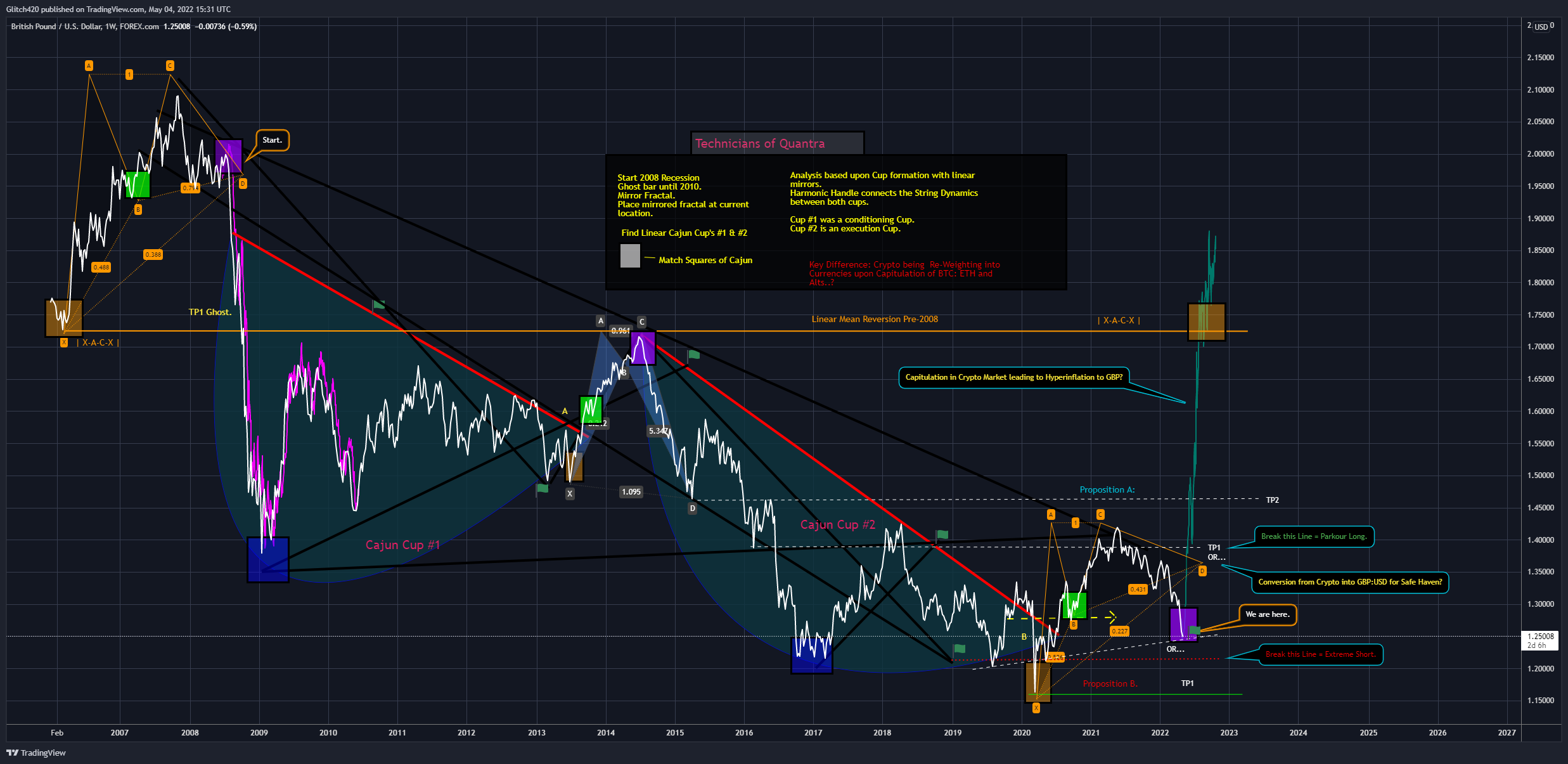Click the 'Conversion from Crypto into GBP:USD' callout
This screenshot has width=1568, height=764.
point(1350,582)
